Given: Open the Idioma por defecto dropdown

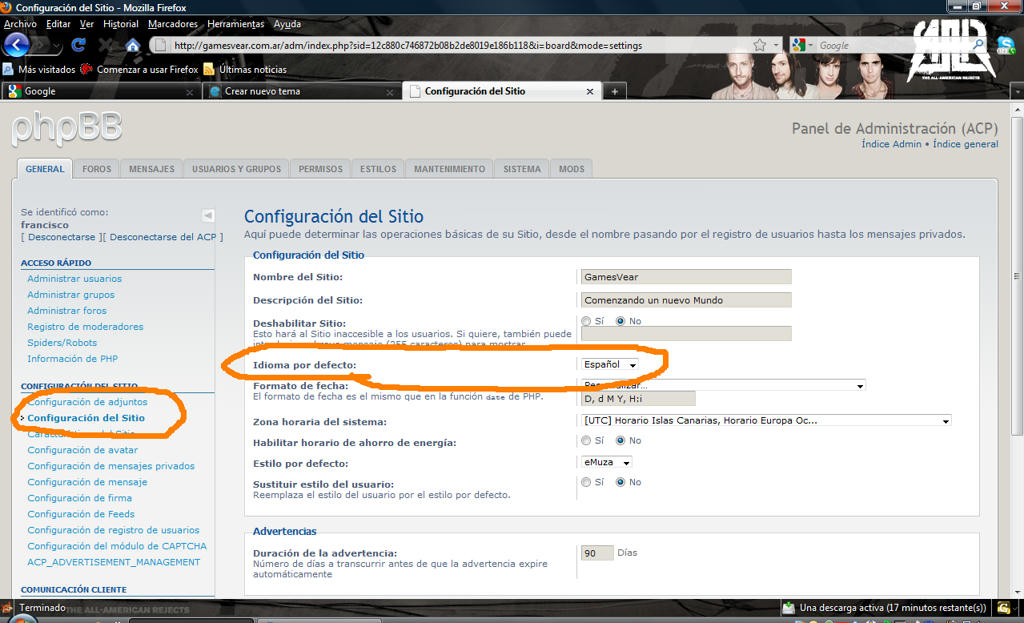Looking at the screenshot, I should click(x=609, y=364).
